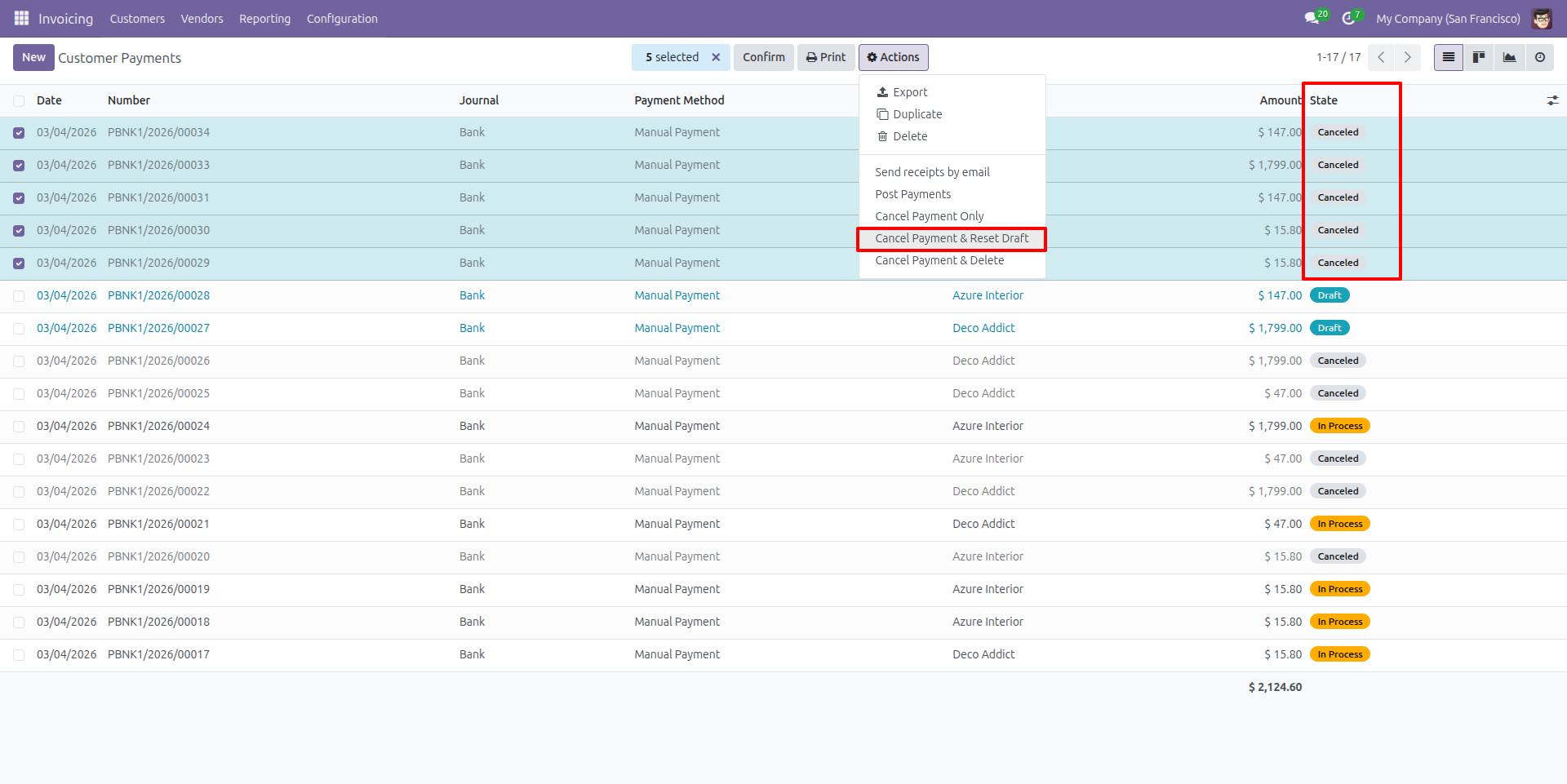Switch to activity view
Screen dimensions: 1567x784
click(x=1540, y=57)
